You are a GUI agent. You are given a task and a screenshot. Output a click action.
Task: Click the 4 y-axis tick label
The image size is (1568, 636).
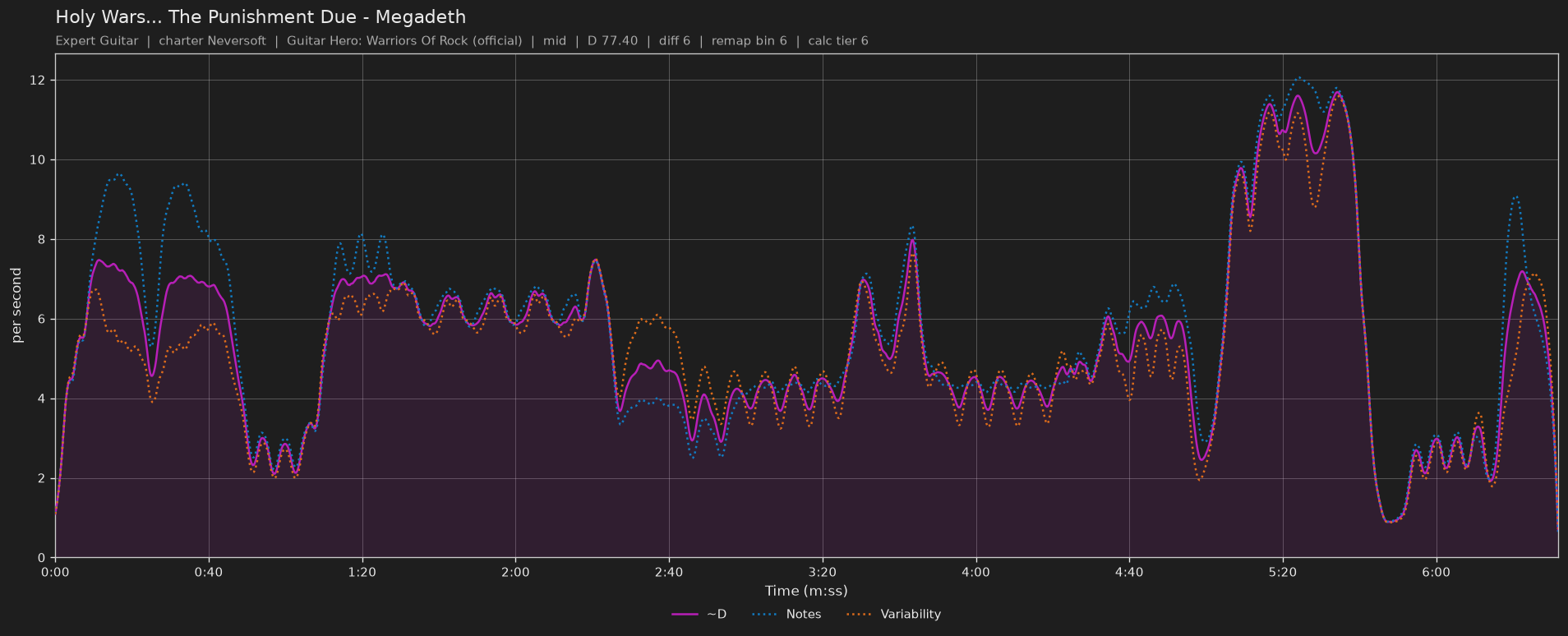coord(42,399)
